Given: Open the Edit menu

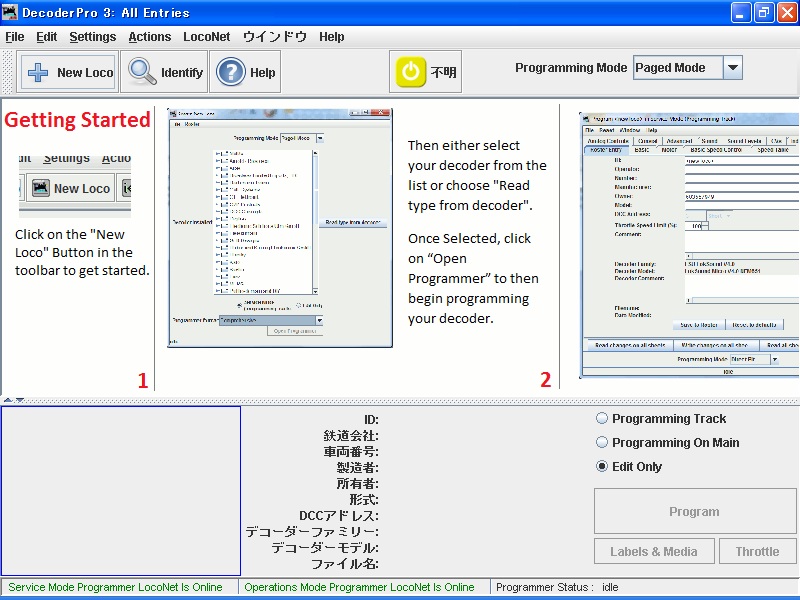Looking at the screenshot, I should click(x=46, y=37).
